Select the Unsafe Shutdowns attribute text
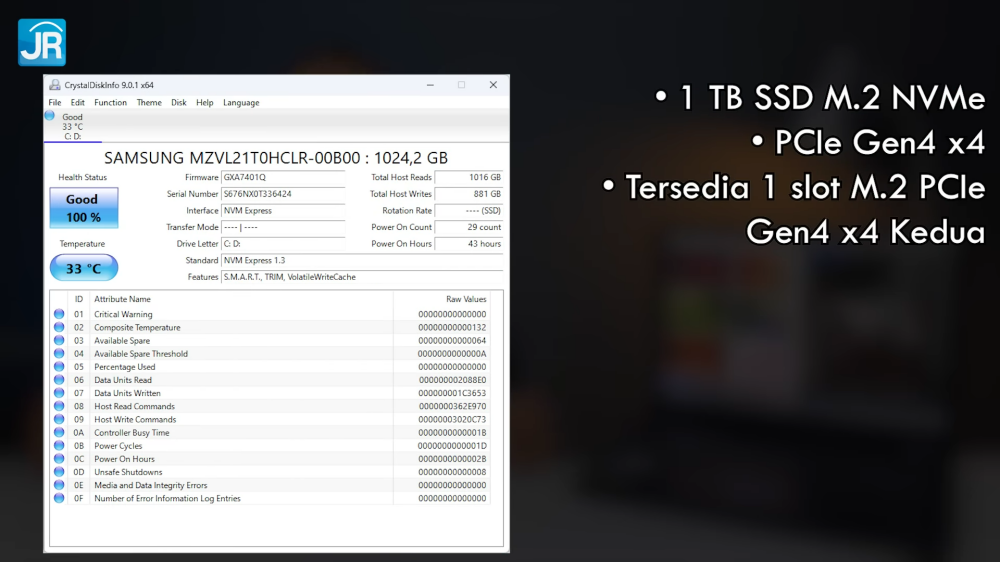The height and width of the screenshot is (562, 1000). (x=128, y=472)
